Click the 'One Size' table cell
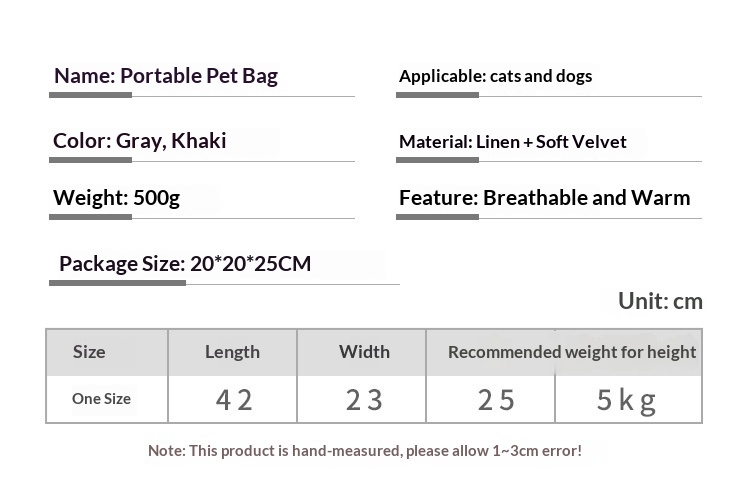This screenshot has width=750, height=486. click(x=107, y=399)
